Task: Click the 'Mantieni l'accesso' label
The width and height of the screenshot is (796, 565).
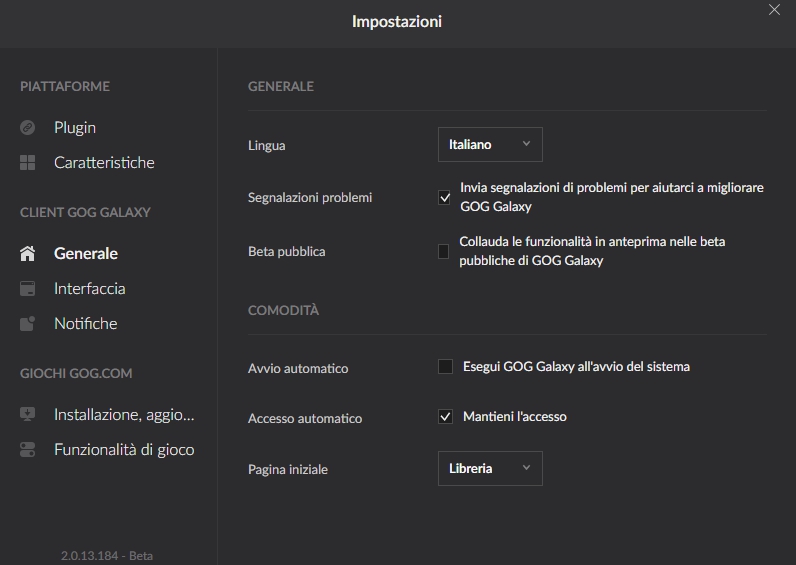Action: point(515,417)
